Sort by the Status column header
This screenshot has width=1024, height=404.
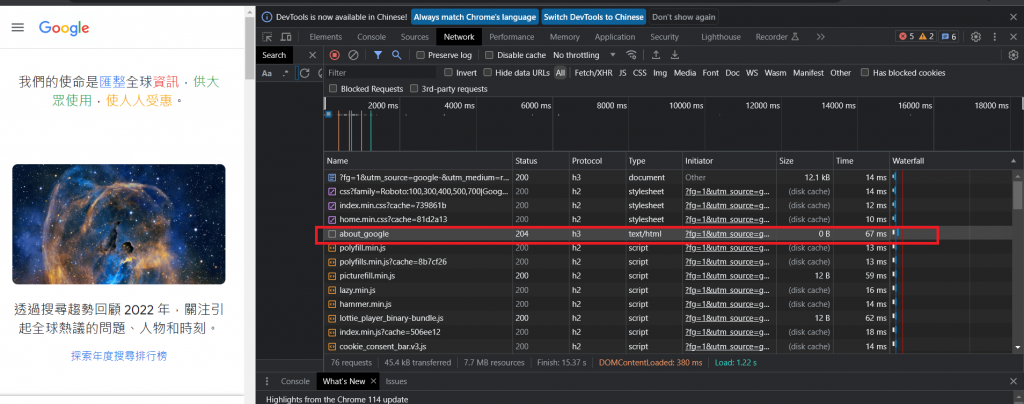click(540, 161)
